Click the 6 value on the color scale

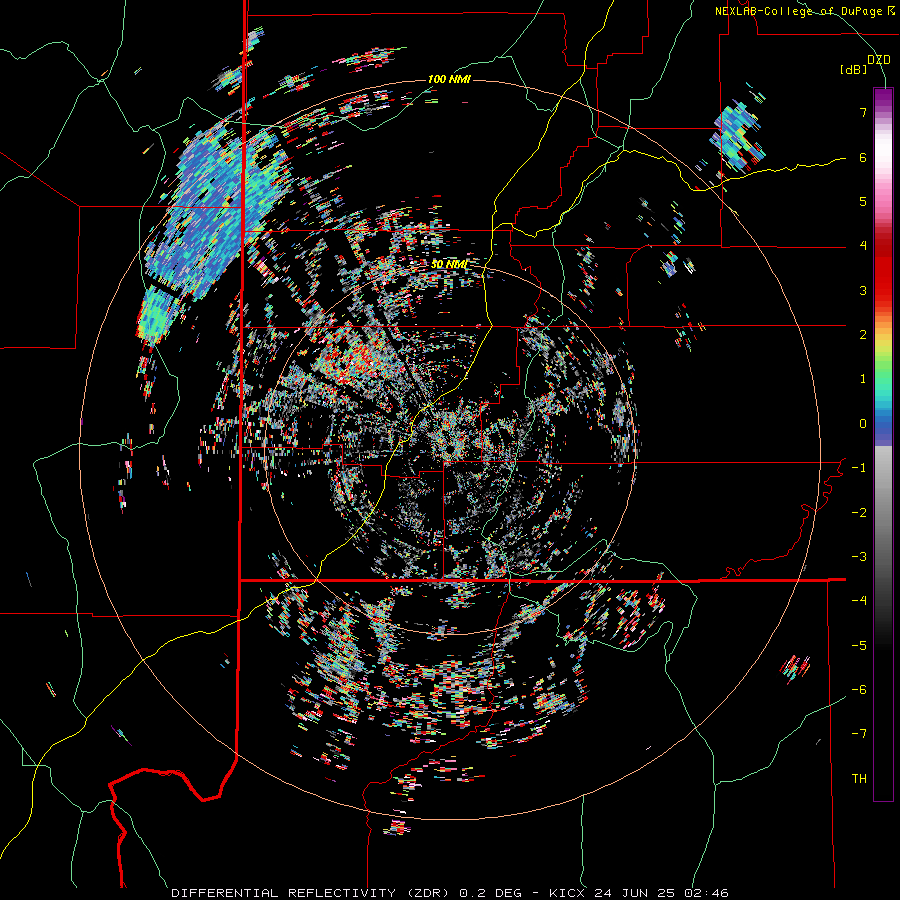[863, 157]
